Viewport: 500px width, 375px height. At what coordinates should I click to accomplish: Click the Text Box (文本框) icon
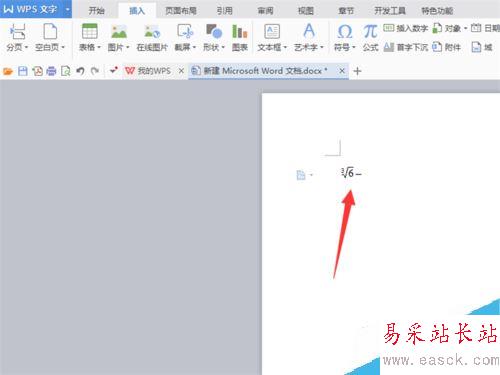coord(272,32)
